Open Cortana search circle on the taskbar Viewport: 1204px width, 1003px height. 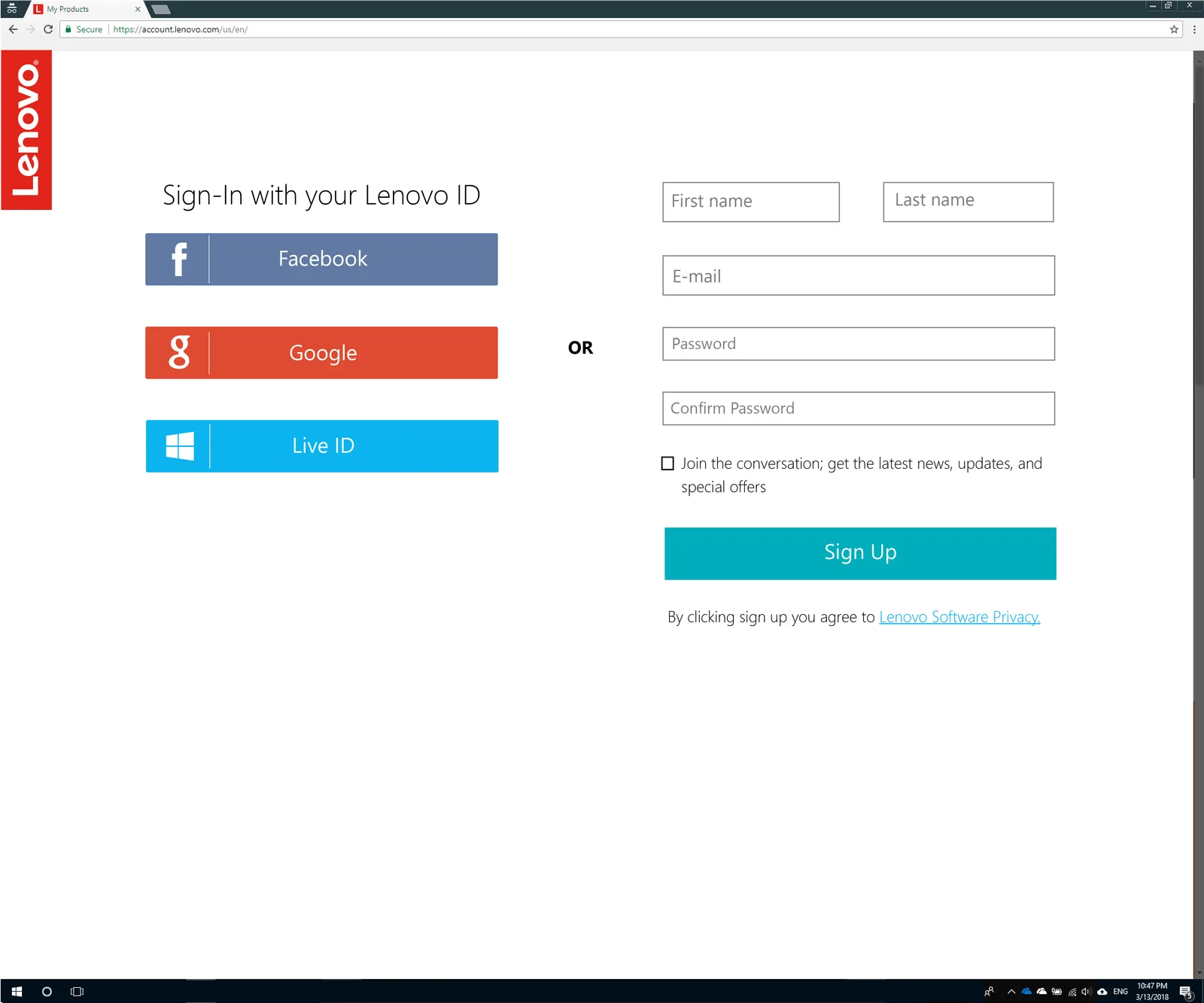pos(47,992)
